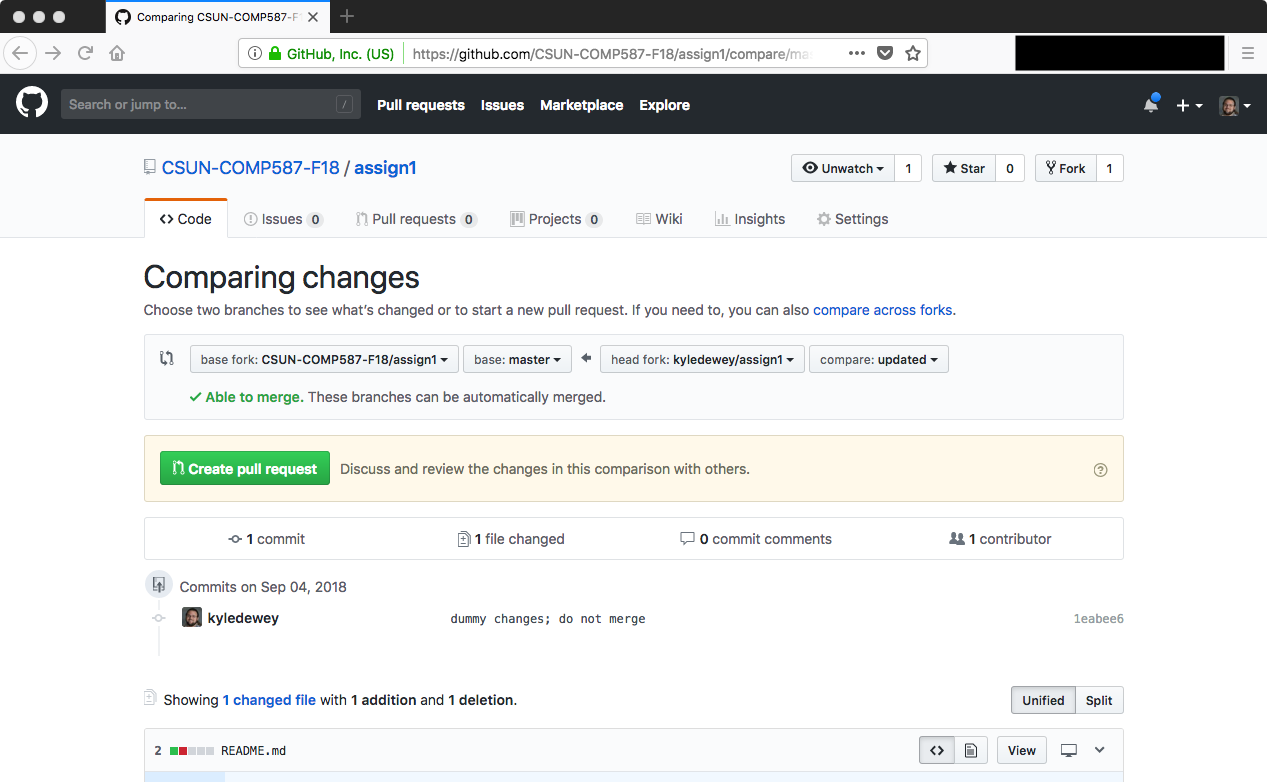Open the Issues repository tab
1267x782 pixels.
[x=283, y=219]
